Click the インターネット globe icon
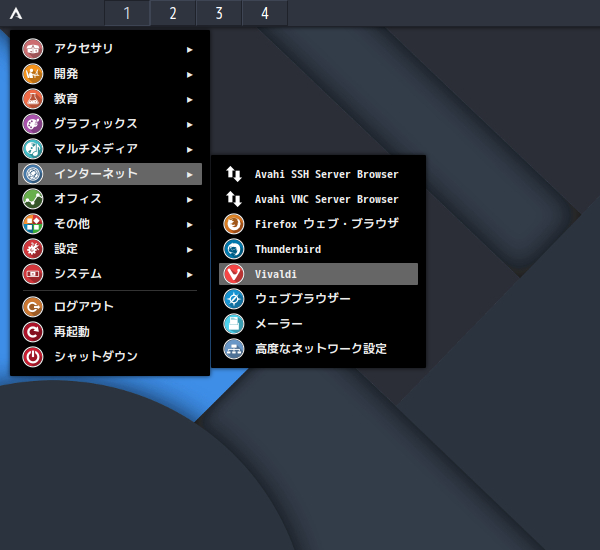Viewport: 600px width, 550px height. tap(33, 174)
